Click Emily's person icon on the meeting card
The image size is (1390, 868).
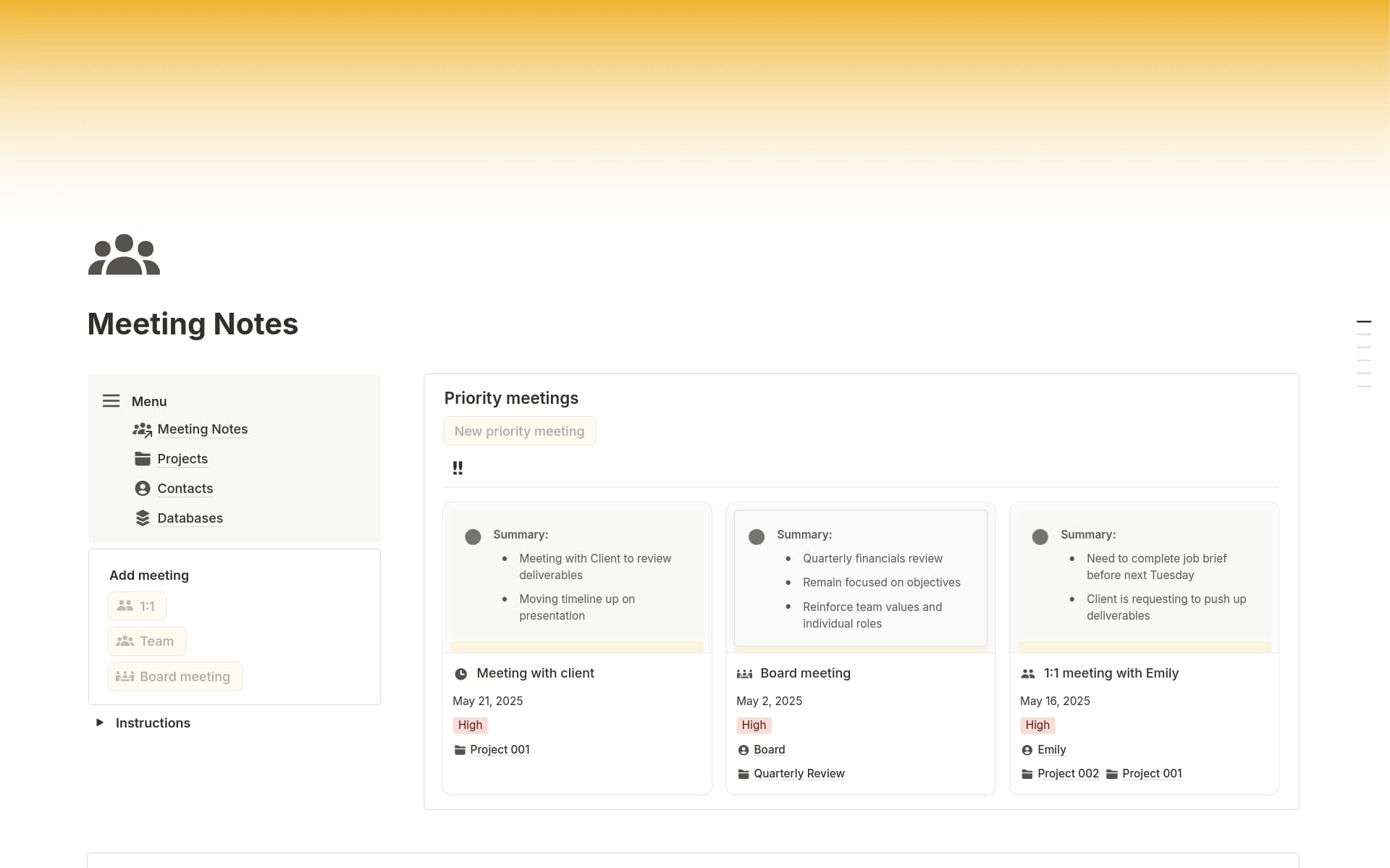click(x=1028, y=749)
